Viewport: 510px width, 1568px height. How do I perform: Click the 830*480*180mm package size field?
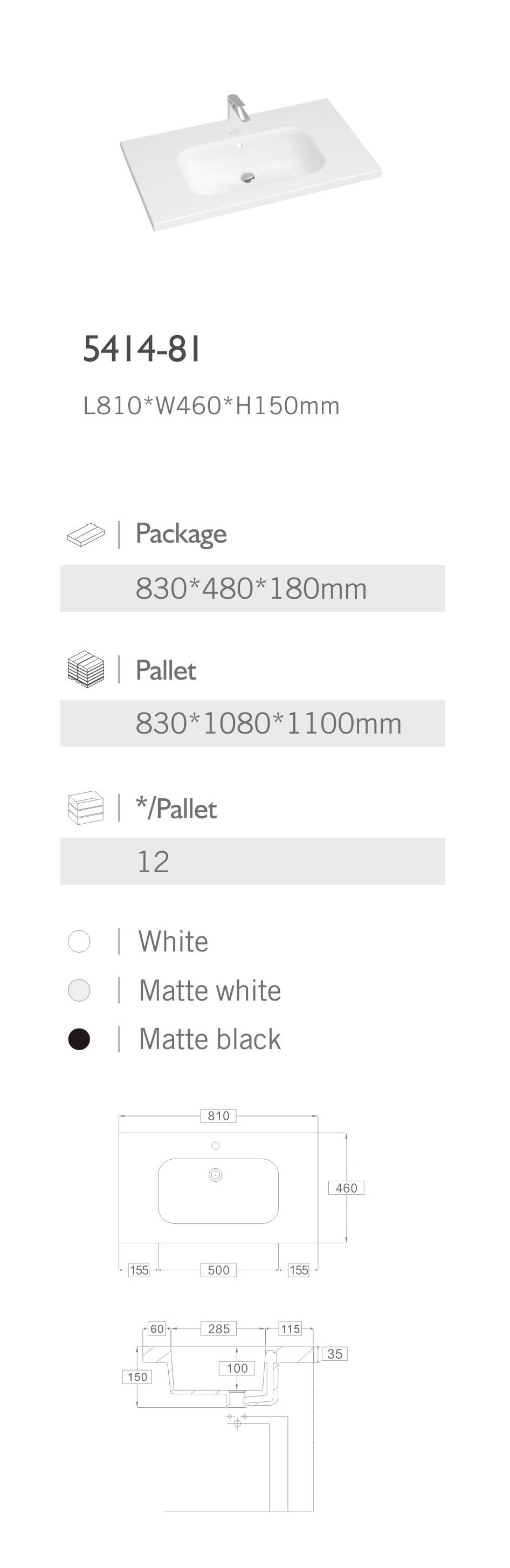252,588
